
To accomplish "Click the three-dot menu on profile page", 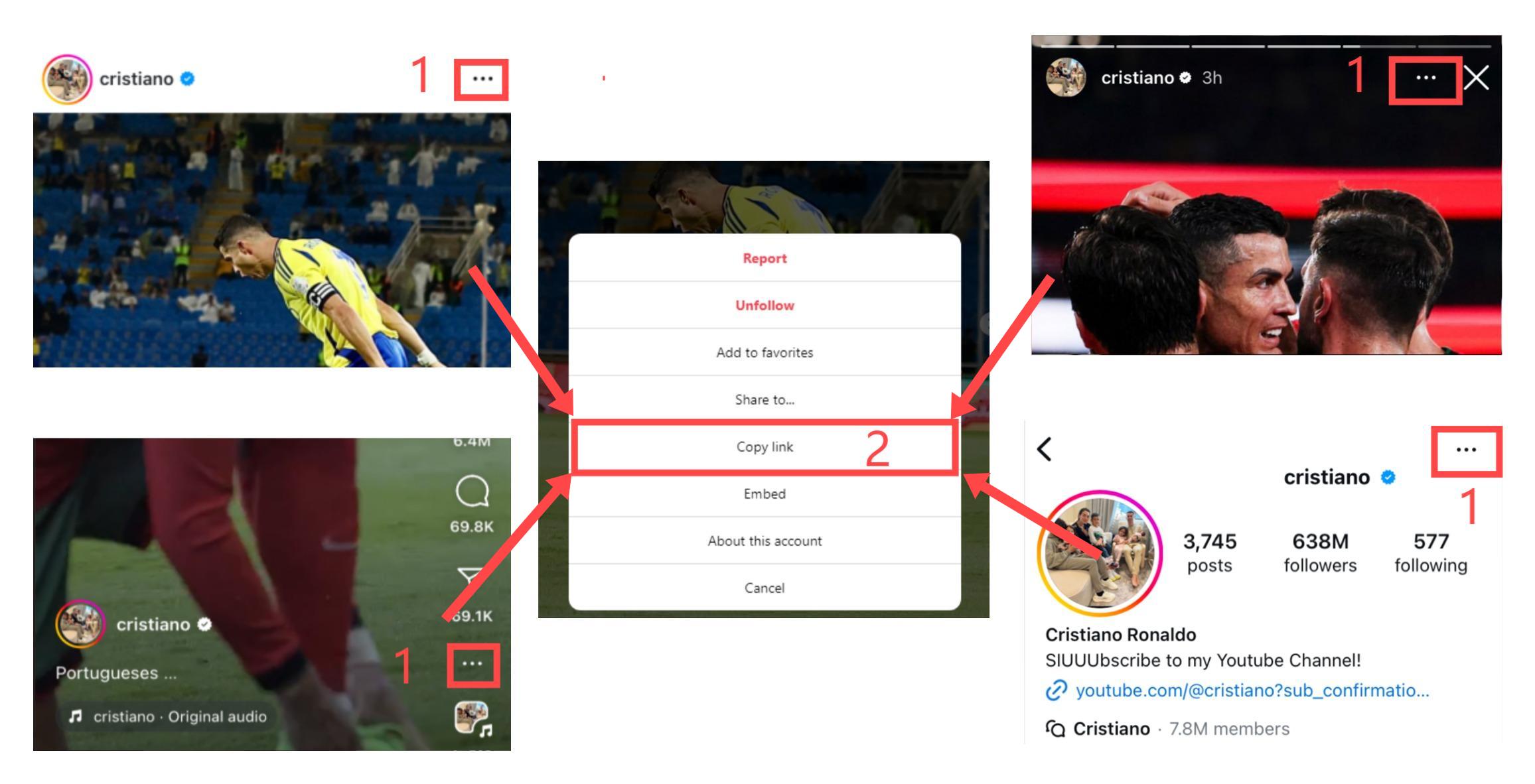I will click(1467, 452).
